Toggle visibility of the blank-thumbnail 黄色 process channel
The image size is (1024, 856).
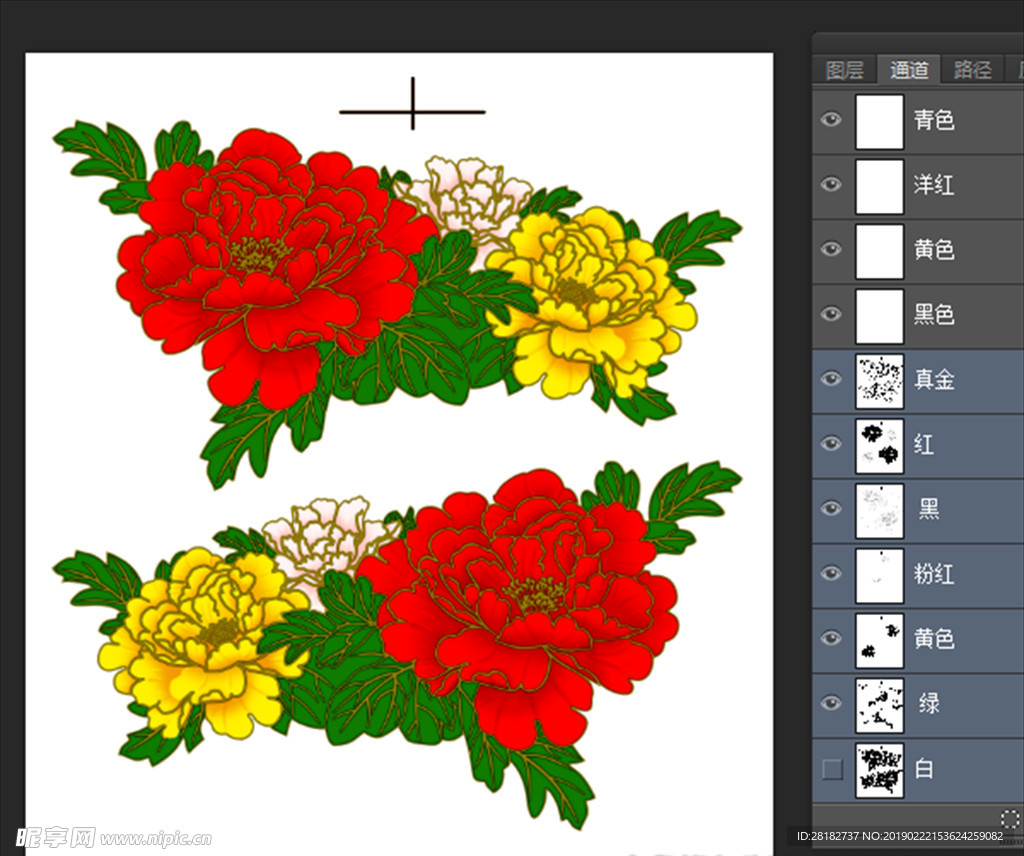831,249
